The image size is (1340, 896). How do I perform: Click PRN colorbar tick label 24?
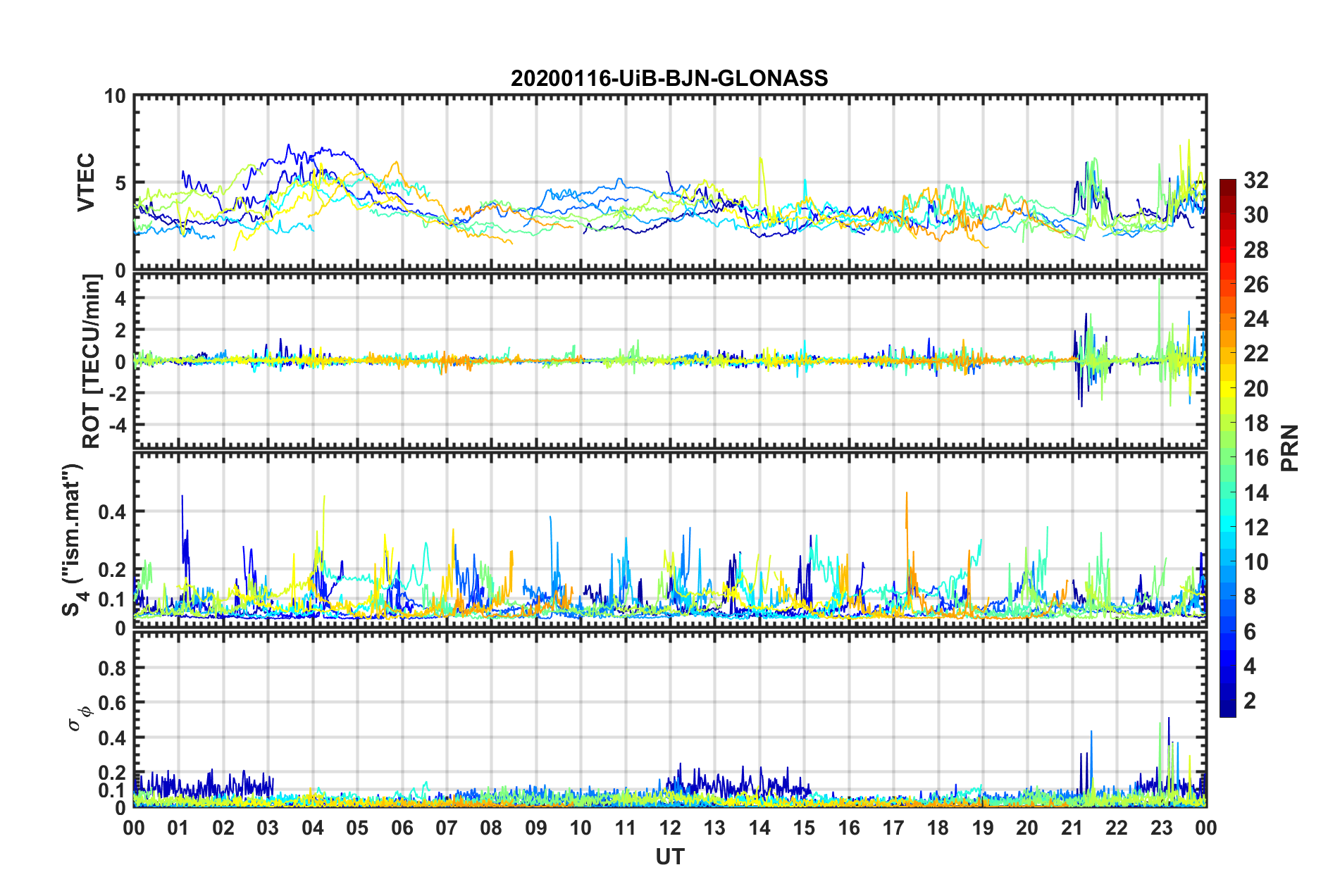coord(1256,319)
